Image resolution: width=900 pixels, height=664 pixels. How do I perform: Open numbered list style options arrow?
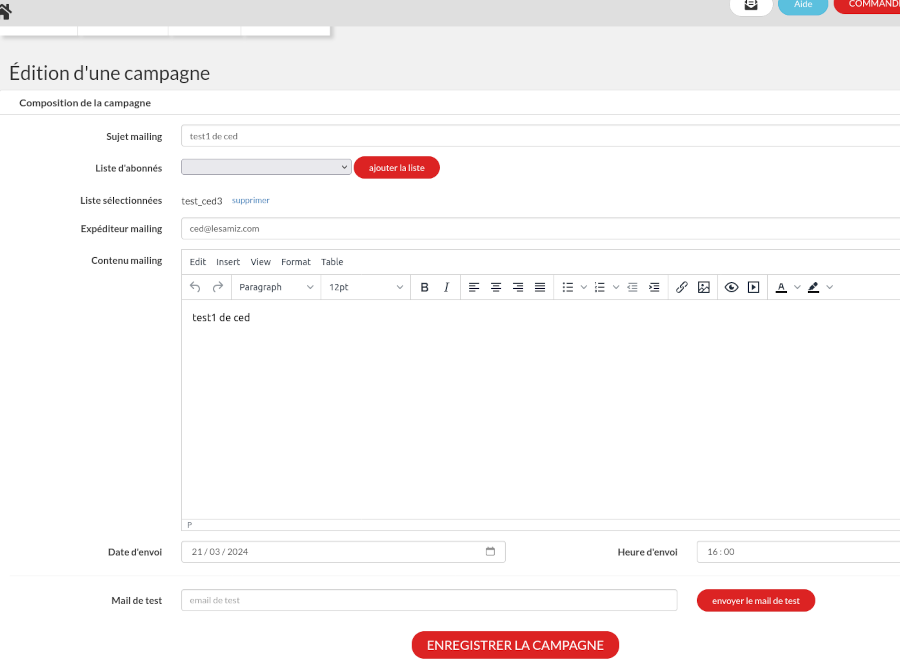(616, 287)
